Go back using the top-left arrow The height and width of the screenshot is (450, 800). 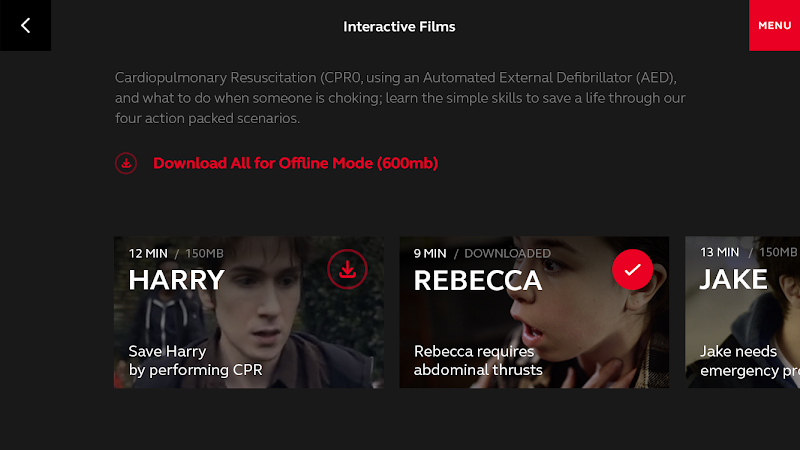click(x=25, y=26)
